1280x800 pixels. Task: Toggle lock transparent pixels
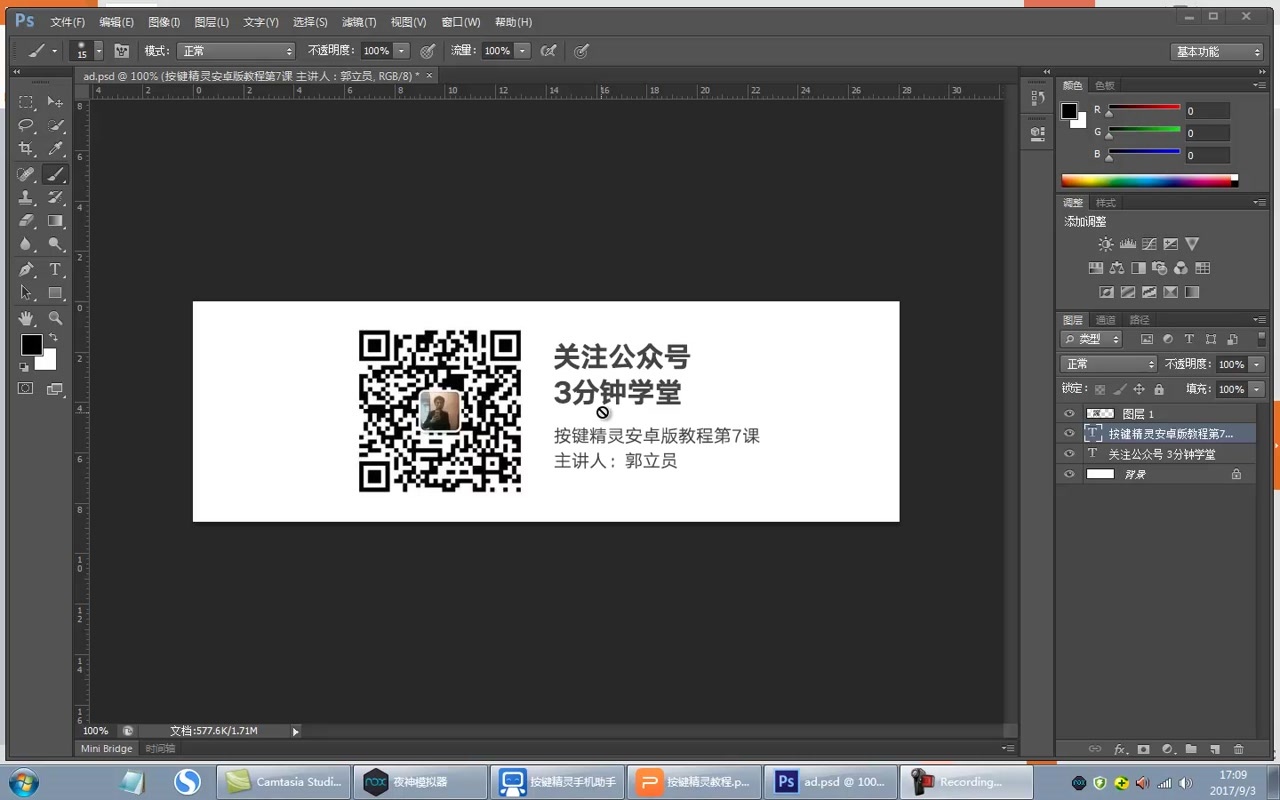coord(1100,389)
